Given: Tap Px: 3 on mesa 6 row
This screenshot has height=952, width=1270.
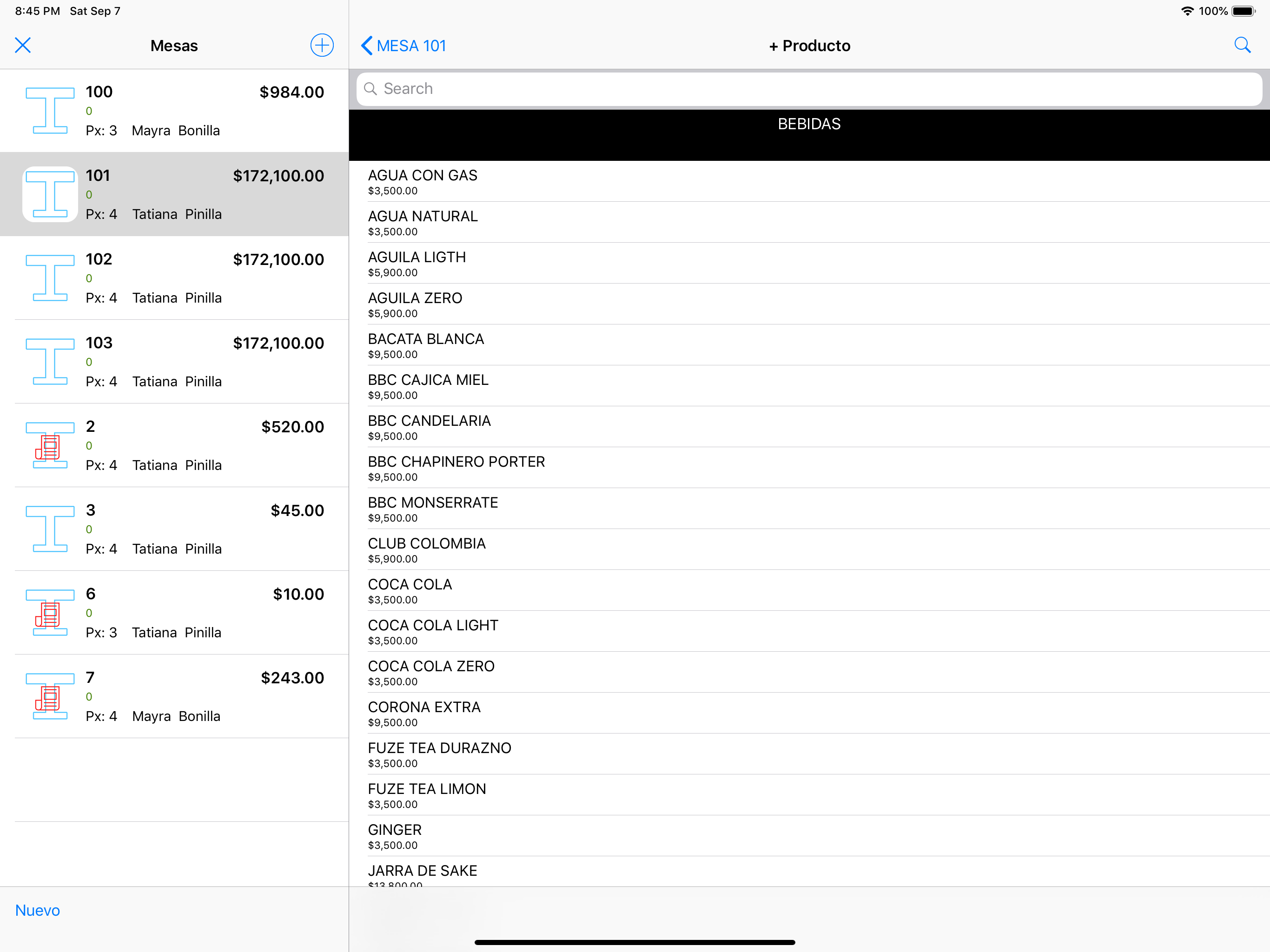Looking at the screenshot, I should (101, 632).
